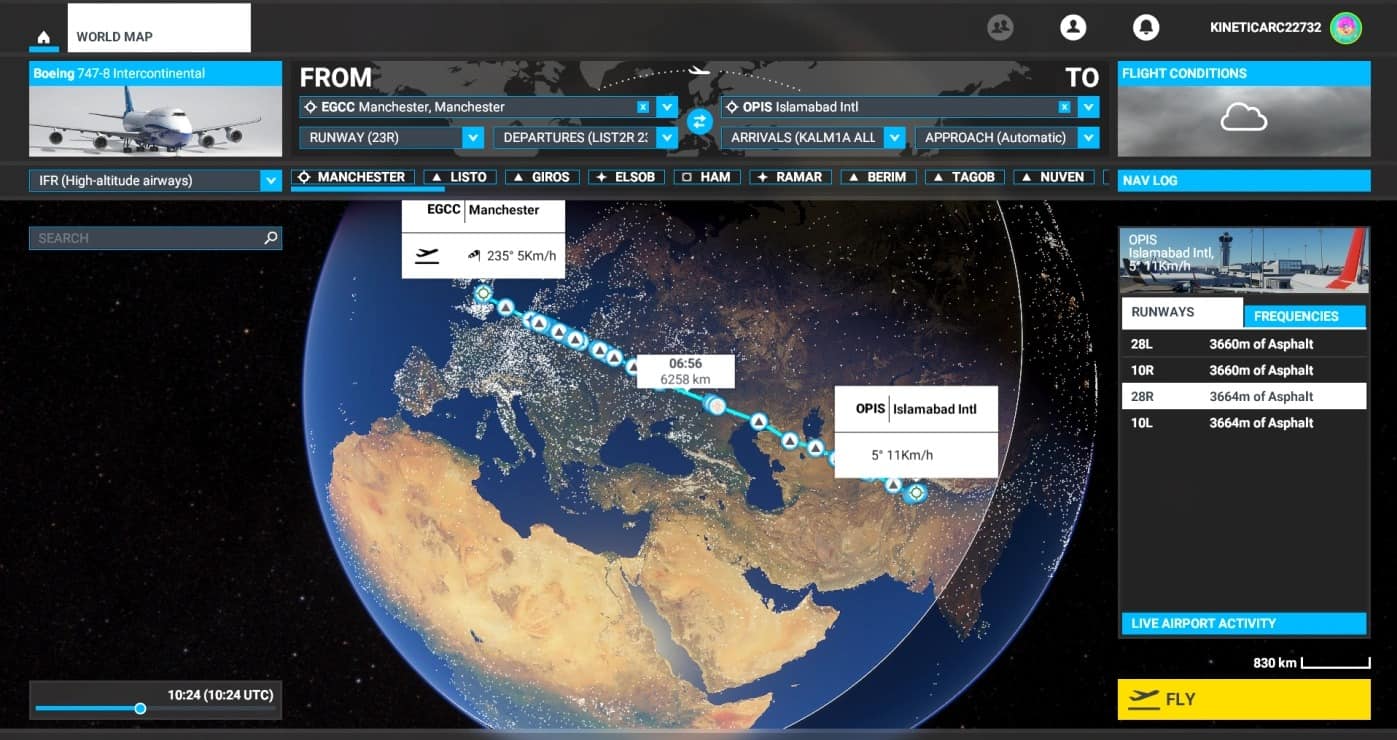
Task: Select the HAM waypoint in route bar
Action: (x=706, y=177)
